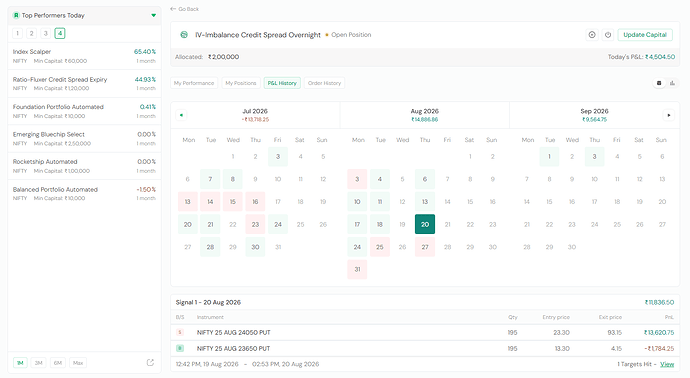
Task: Click the power icon beside Update Capital
Action: 608,35
